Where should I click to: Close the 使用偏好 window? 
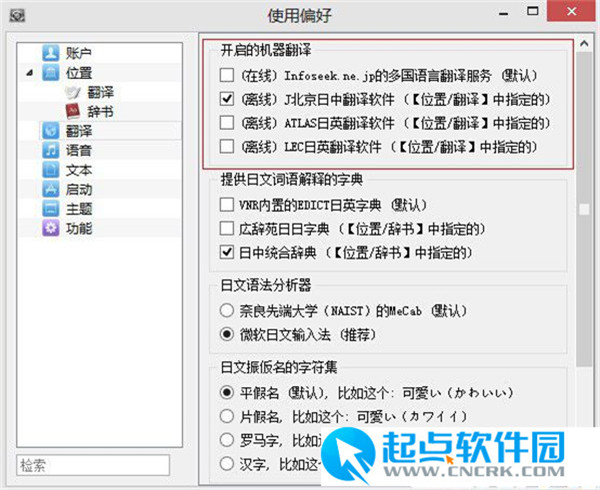point(572,11)
